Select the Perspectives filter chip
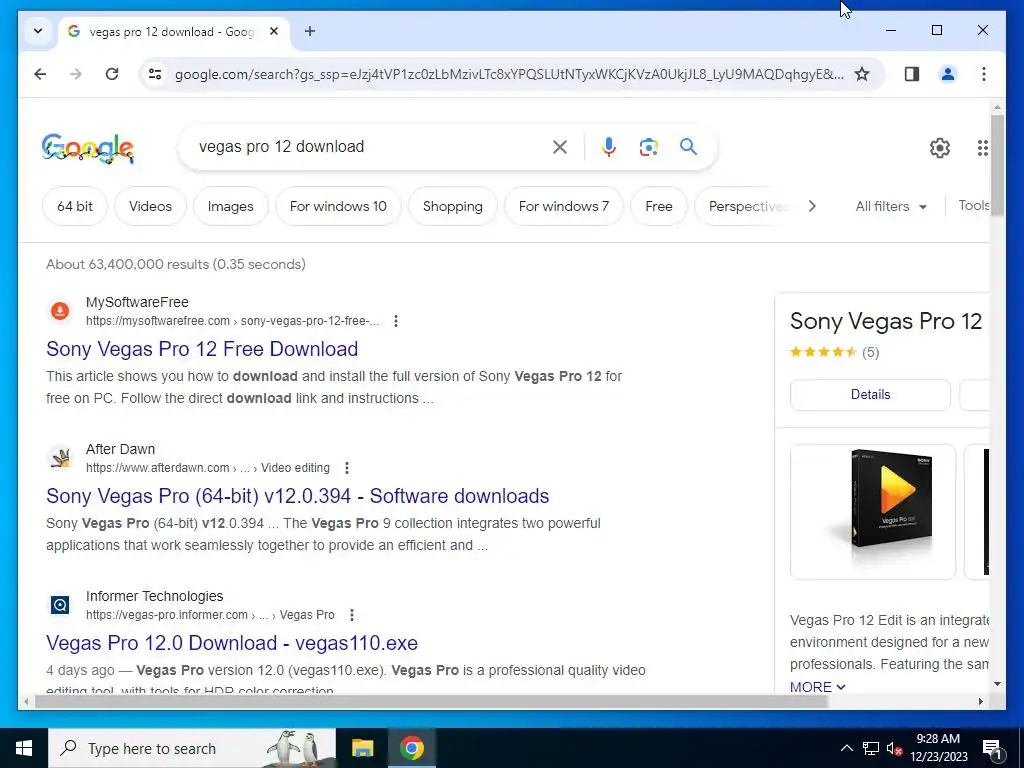1024x768 pixels. 744,206
